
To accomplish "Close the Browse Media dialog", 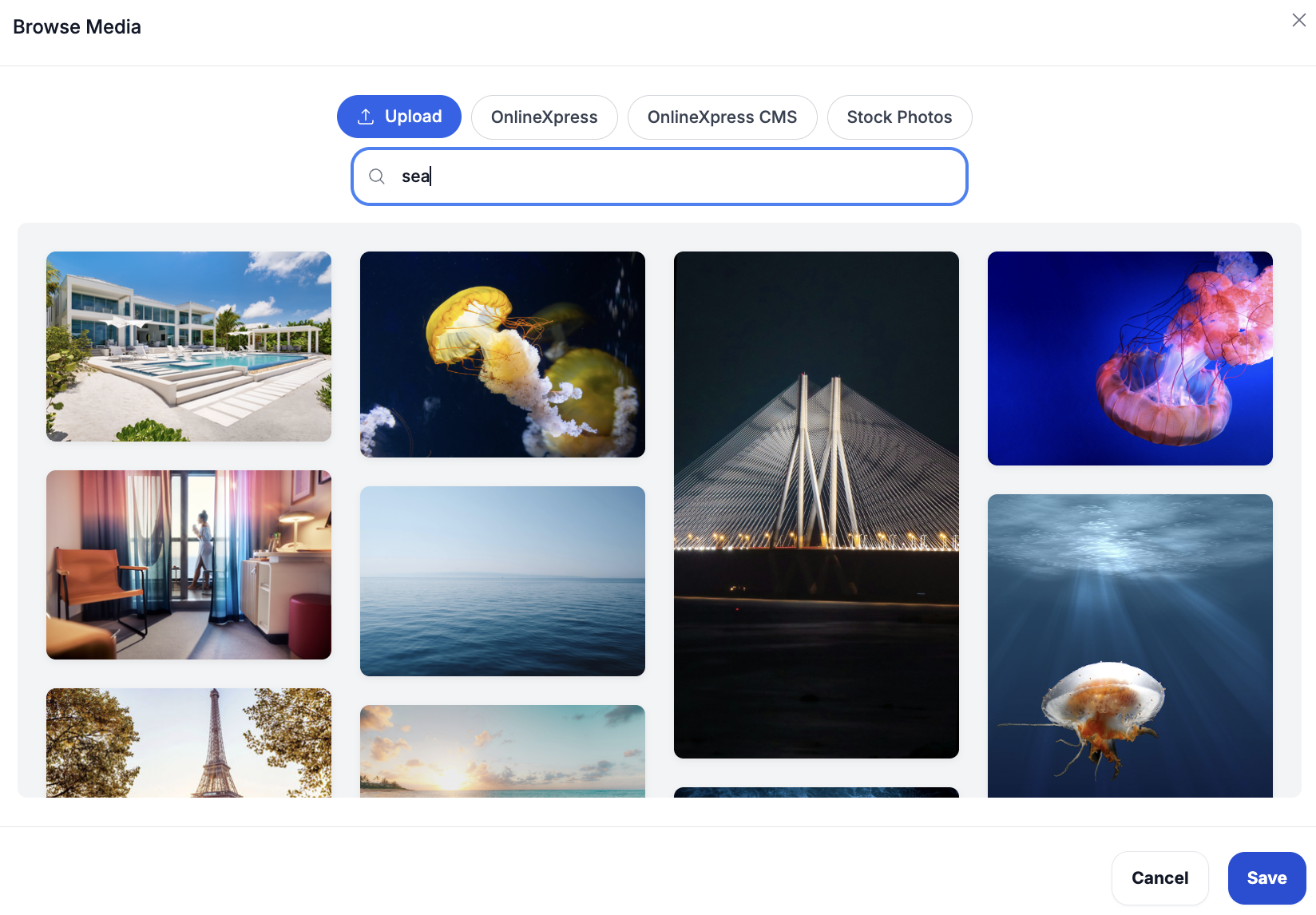I will pos(1298,21).
